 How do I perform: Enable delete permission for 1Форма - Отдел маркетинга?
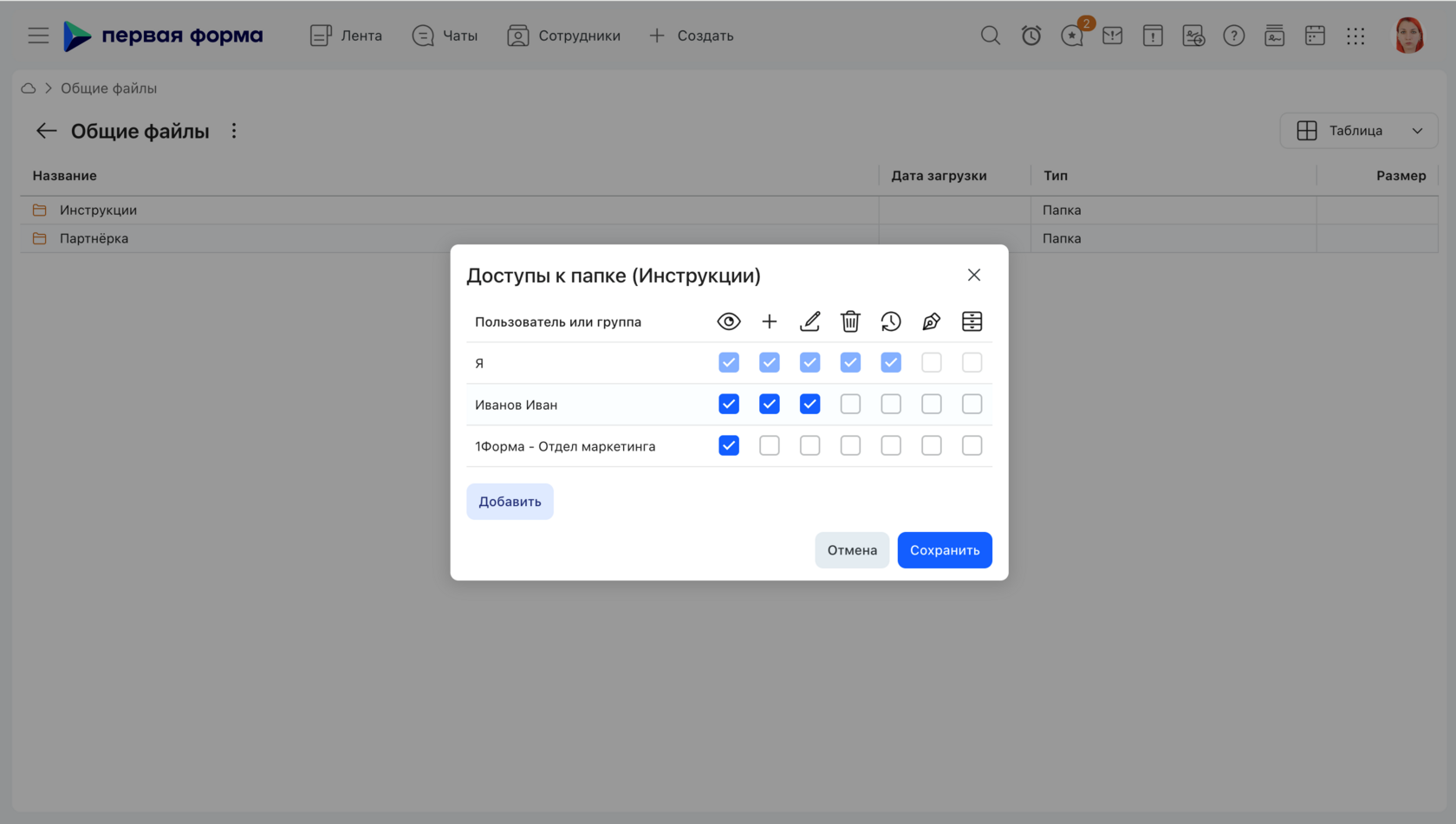850,445
